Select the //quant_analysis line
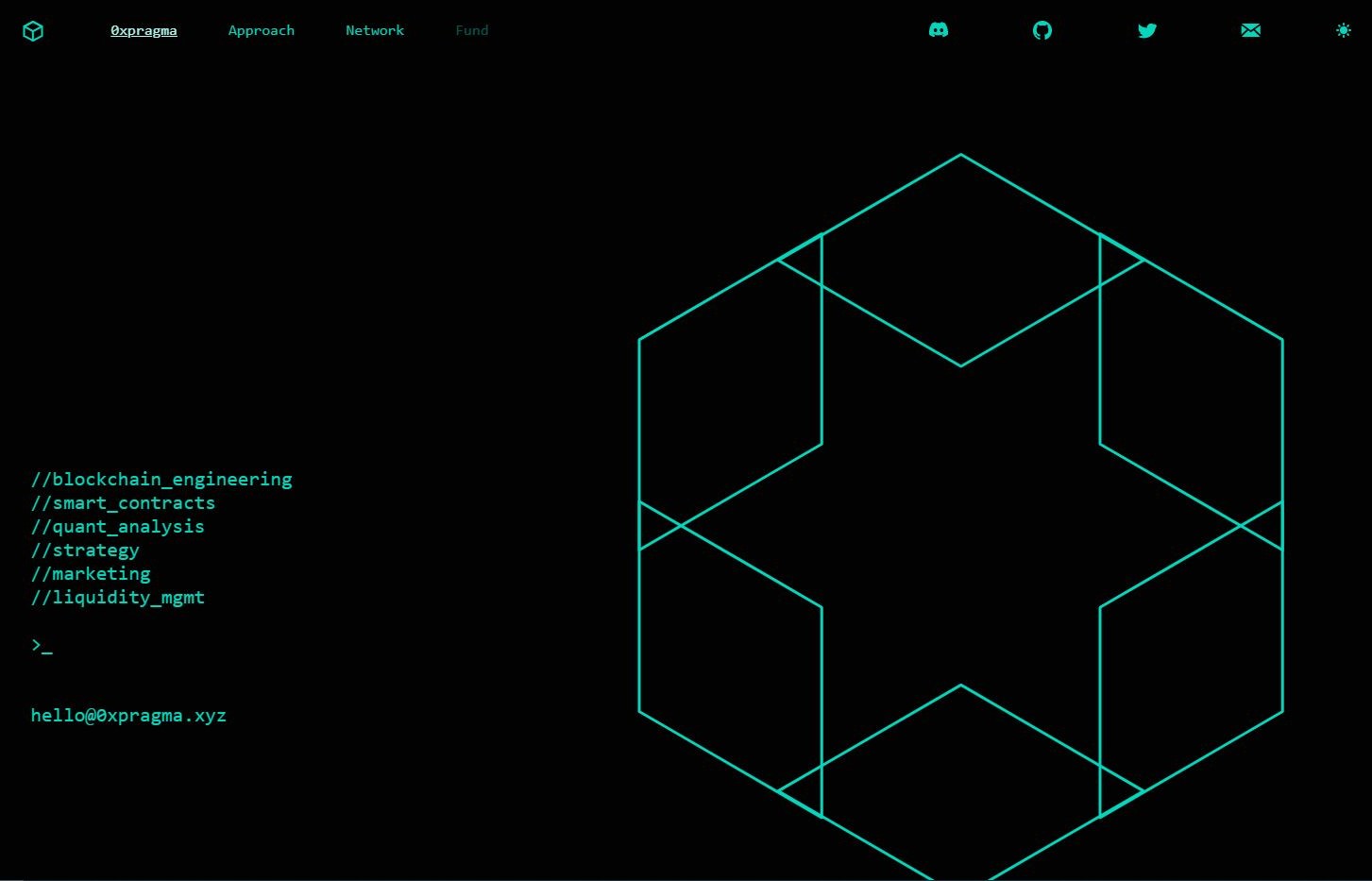The width and height of the screenshot is (1372, 881). tap(118, 526)
